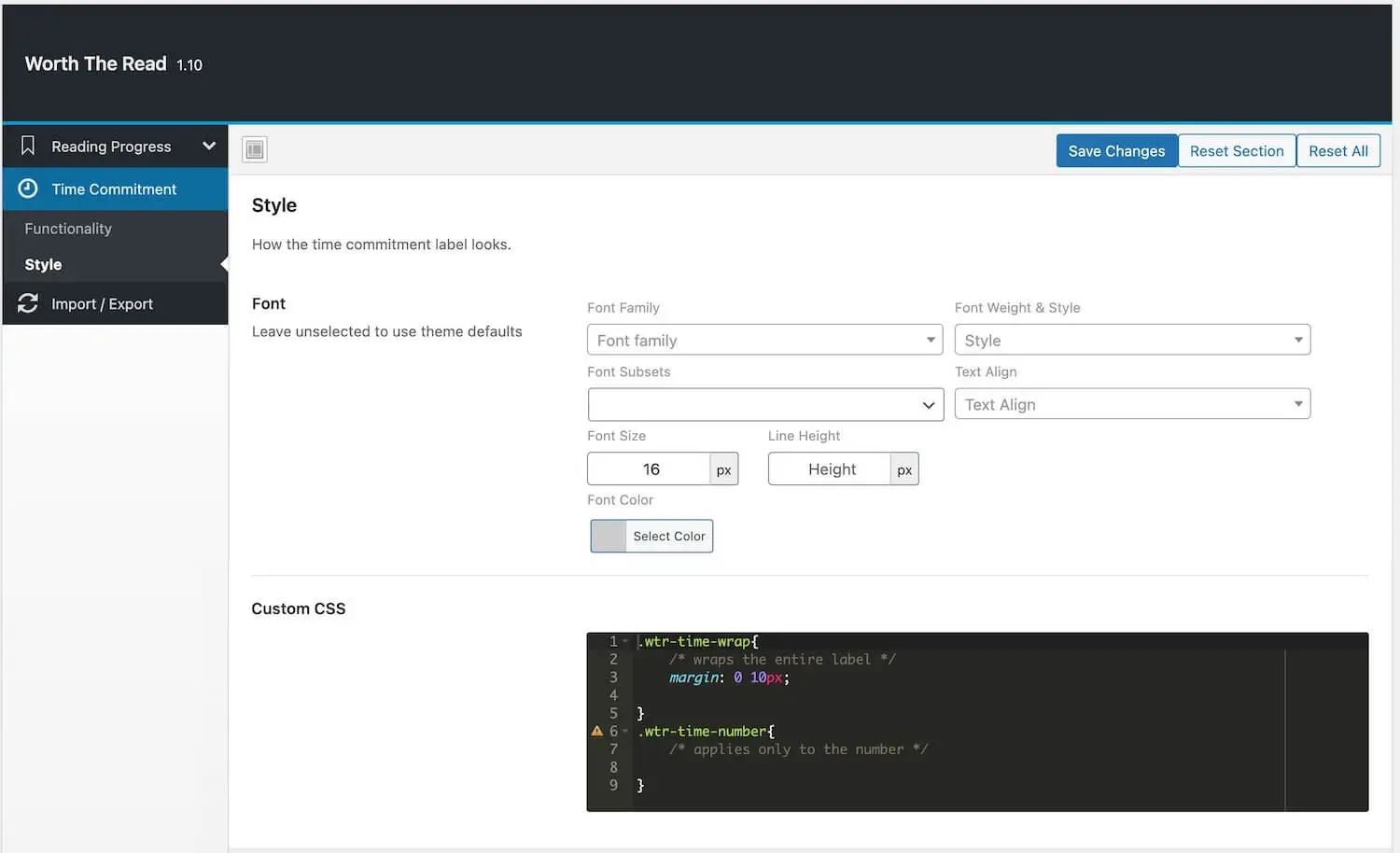Open the Functionality submenu

(68, 229)
